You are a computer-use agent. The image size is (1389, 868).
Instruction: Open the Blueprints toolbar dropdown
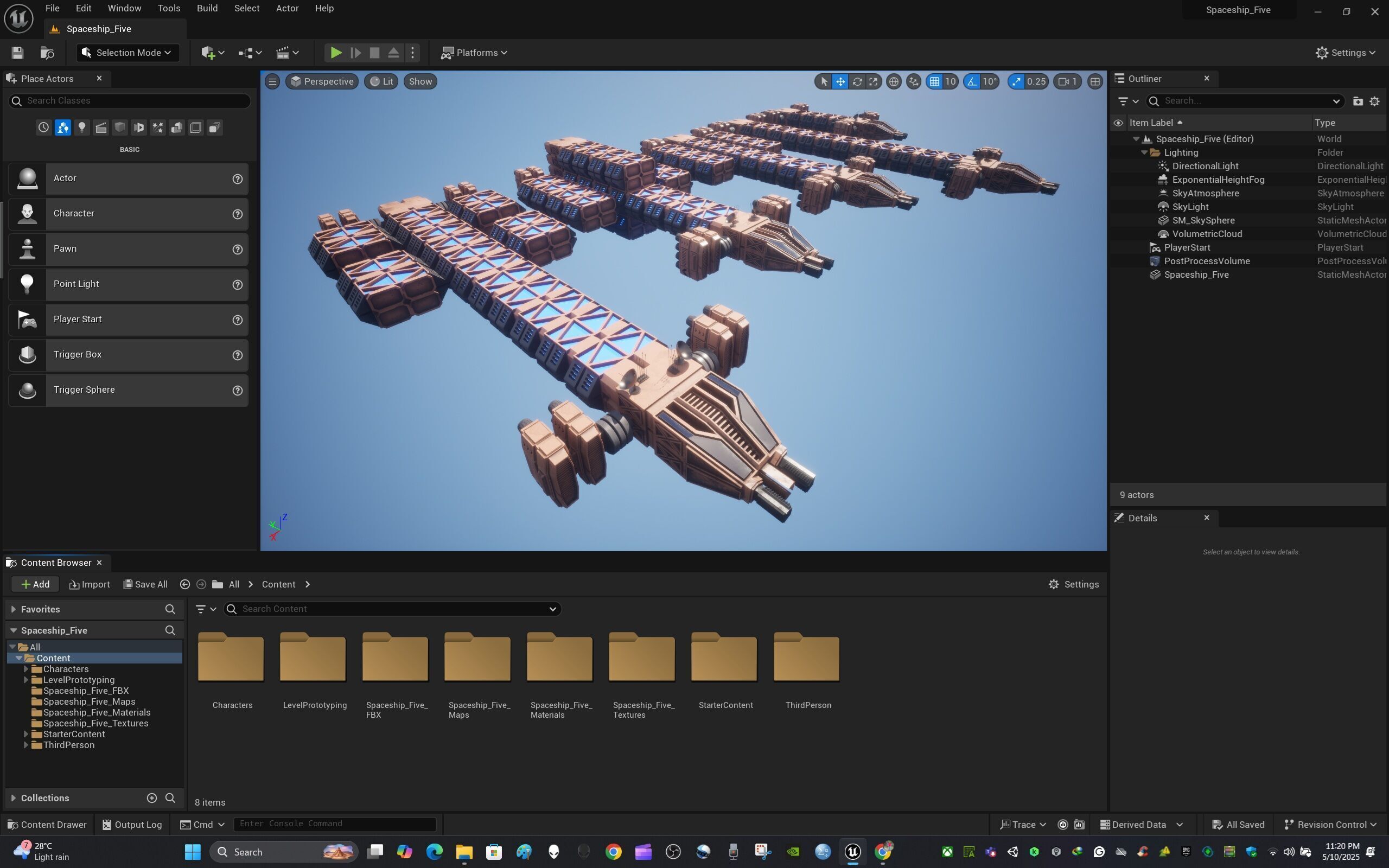coord(250,53)
